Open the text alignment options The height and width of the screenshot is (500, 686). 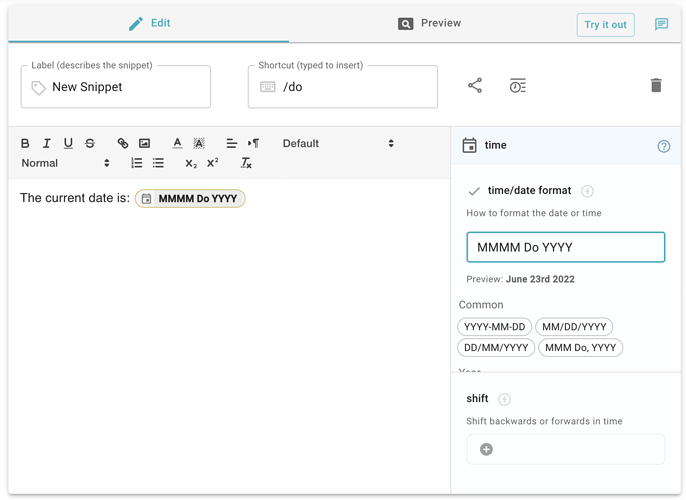point(231,143)
